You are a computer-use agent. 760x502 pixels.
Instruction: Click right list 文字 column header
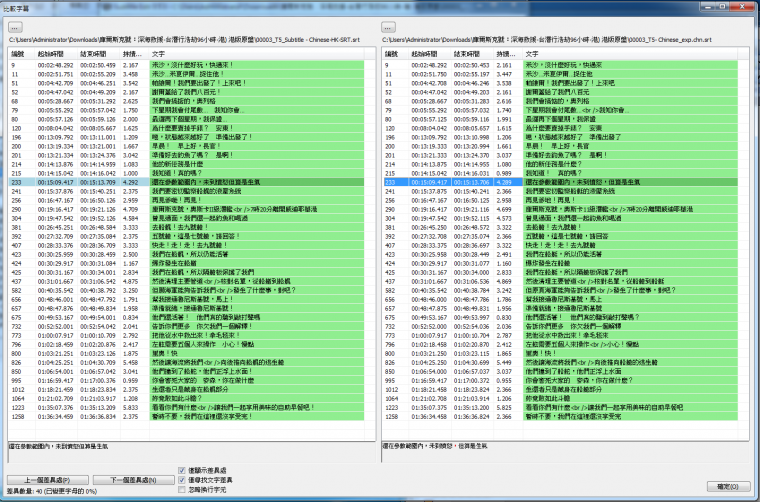click(630, 54)
